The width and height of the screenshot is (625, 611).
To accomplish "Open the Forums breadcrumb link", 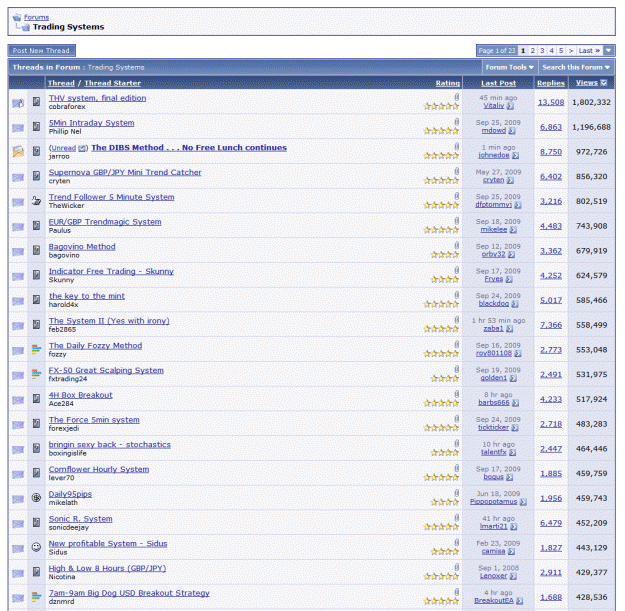I will (36, 17).
